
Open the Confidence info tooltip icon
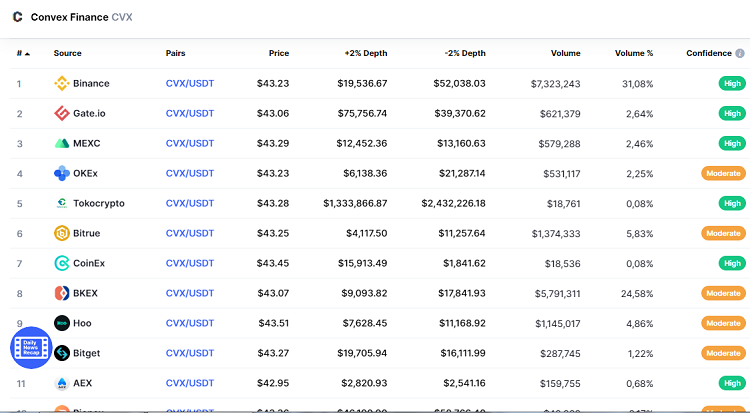point(740,53)
